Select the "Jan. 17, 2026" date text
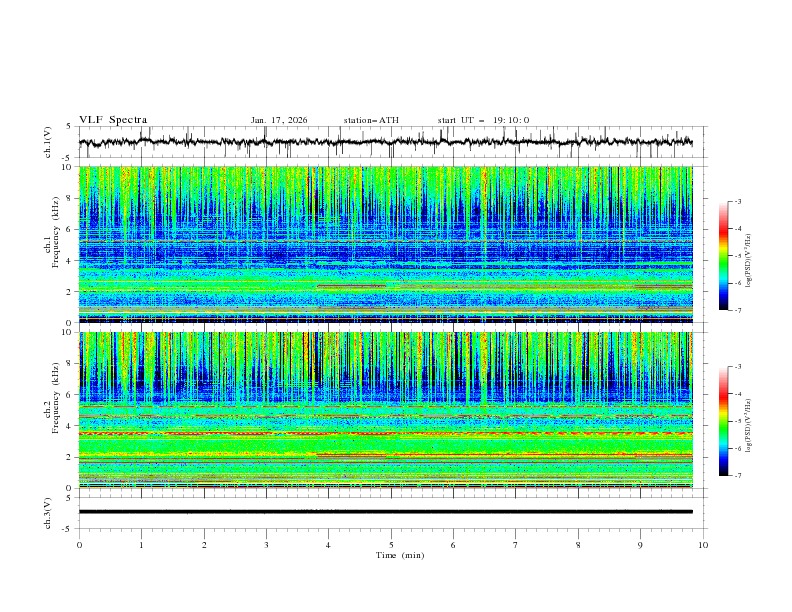 coord(279,120)
